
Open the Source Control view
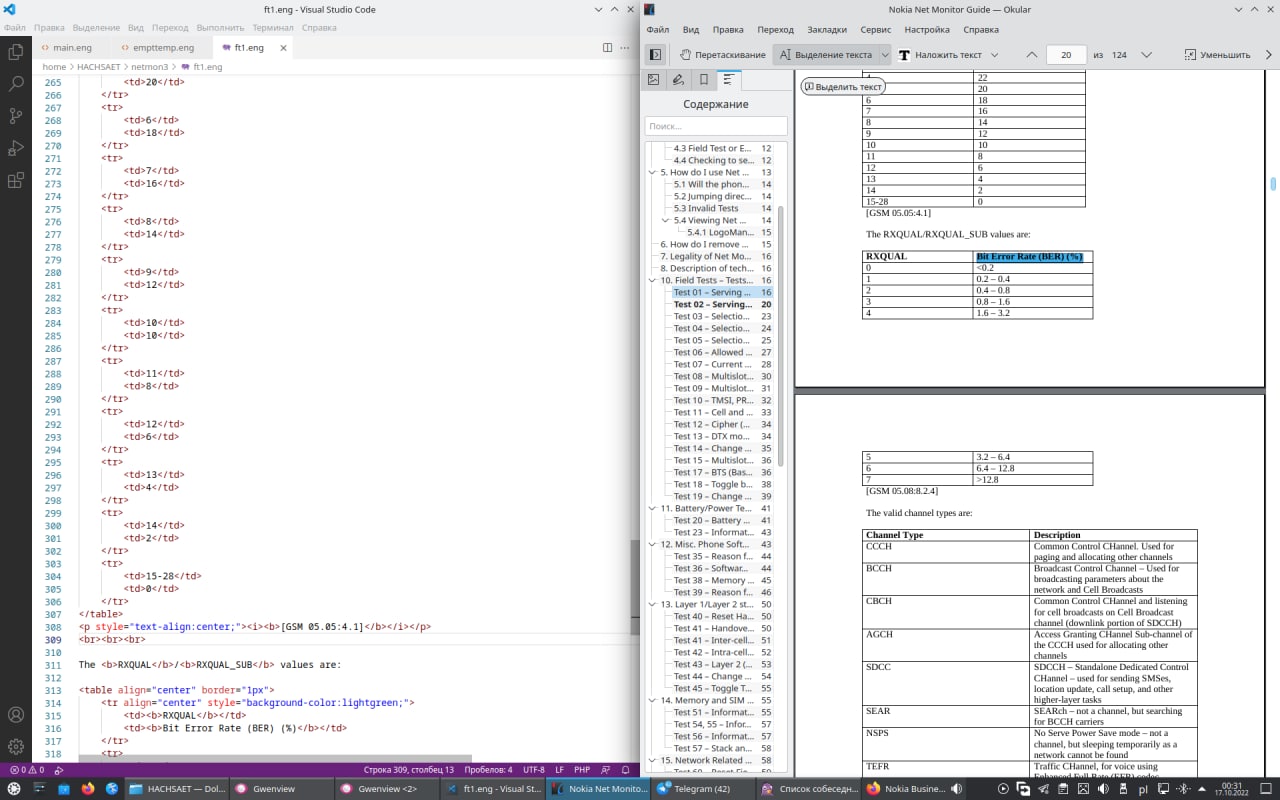click(16, 116)
